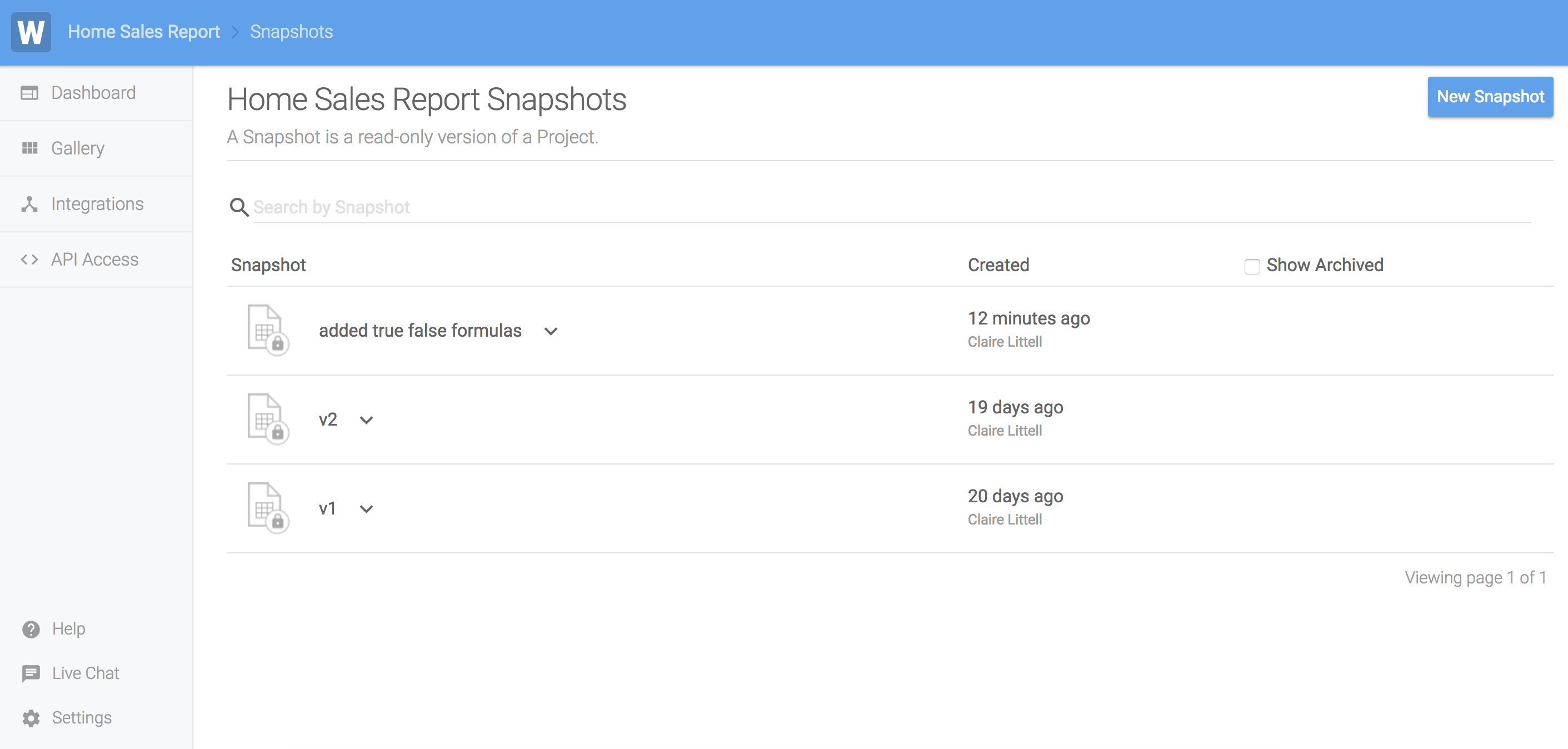Enable the Show Archived checkbox
This screenshot has width=1568, height=749.
pos(1251,266)
